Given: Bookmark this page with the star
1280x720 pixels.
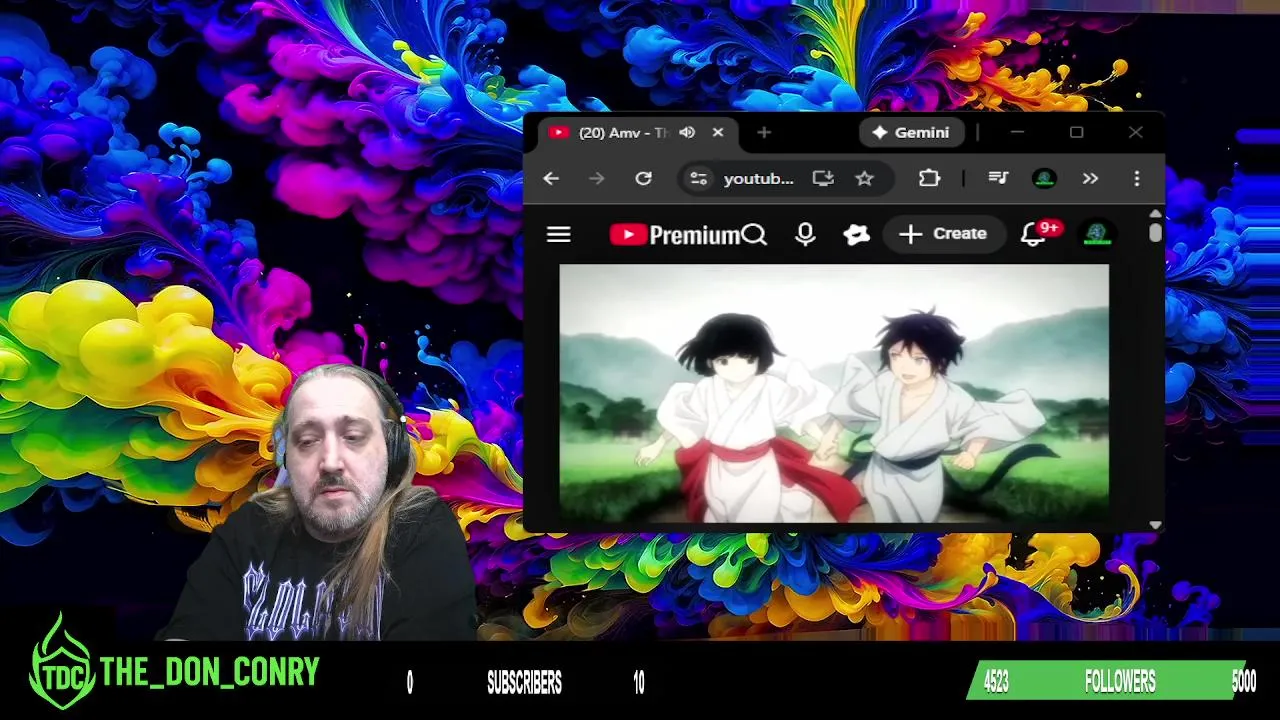Looking at the screenshot, I should pos(865,178).
